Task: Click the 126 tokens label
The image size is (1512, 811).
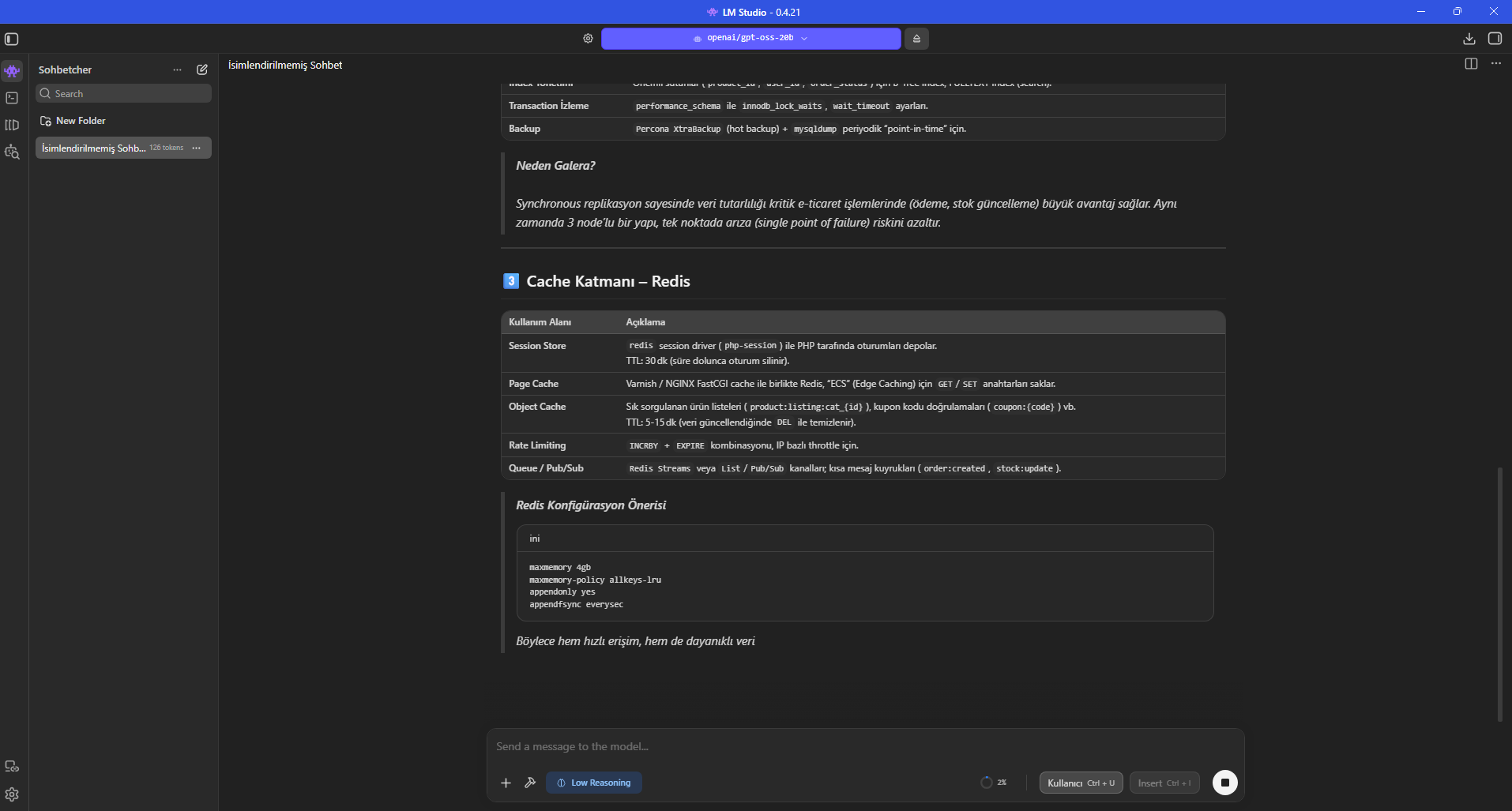Action: pyautogui.click(x=167, y=148)
